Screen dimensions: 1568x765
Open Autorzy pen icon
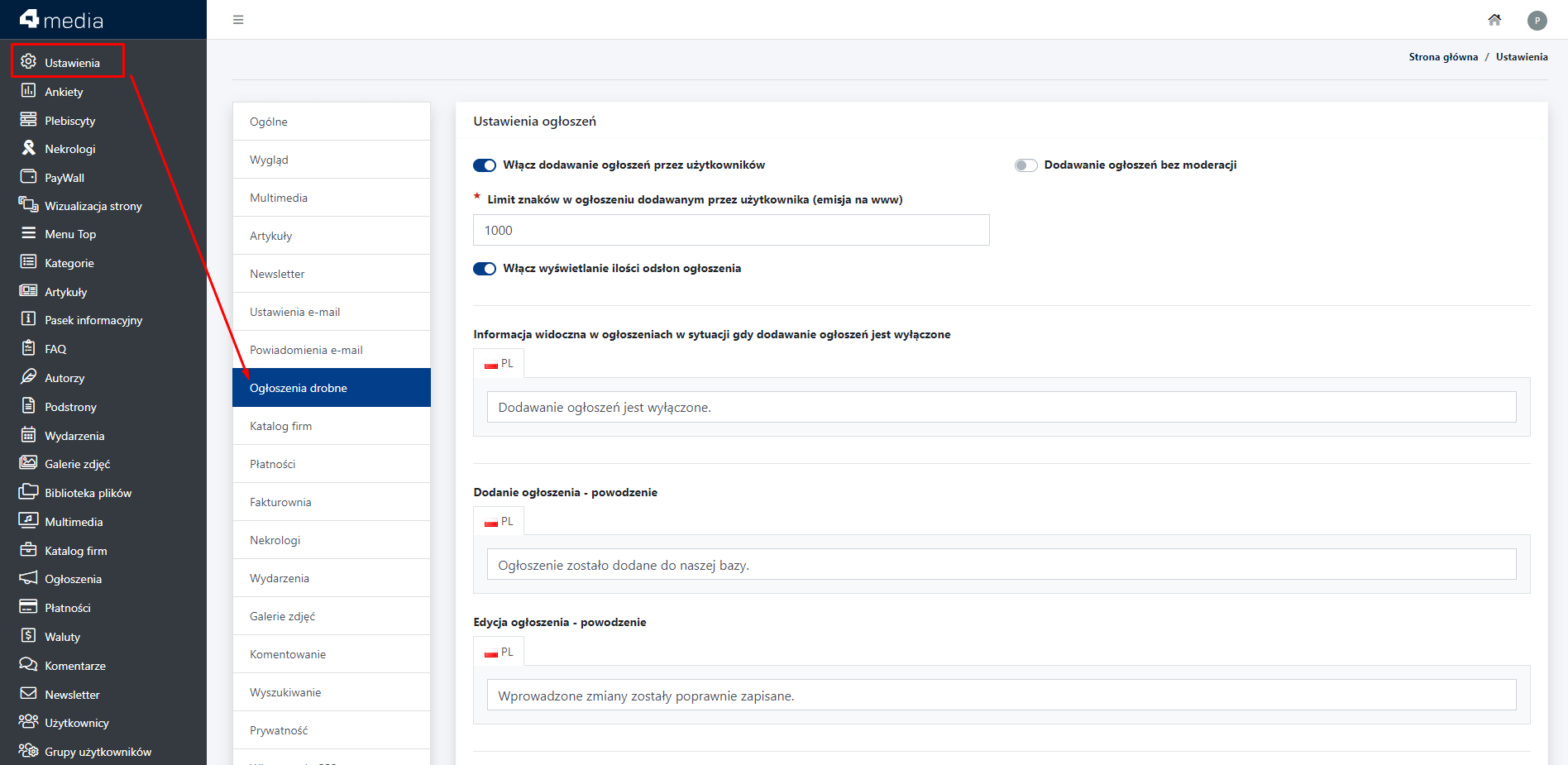(28, 377)
